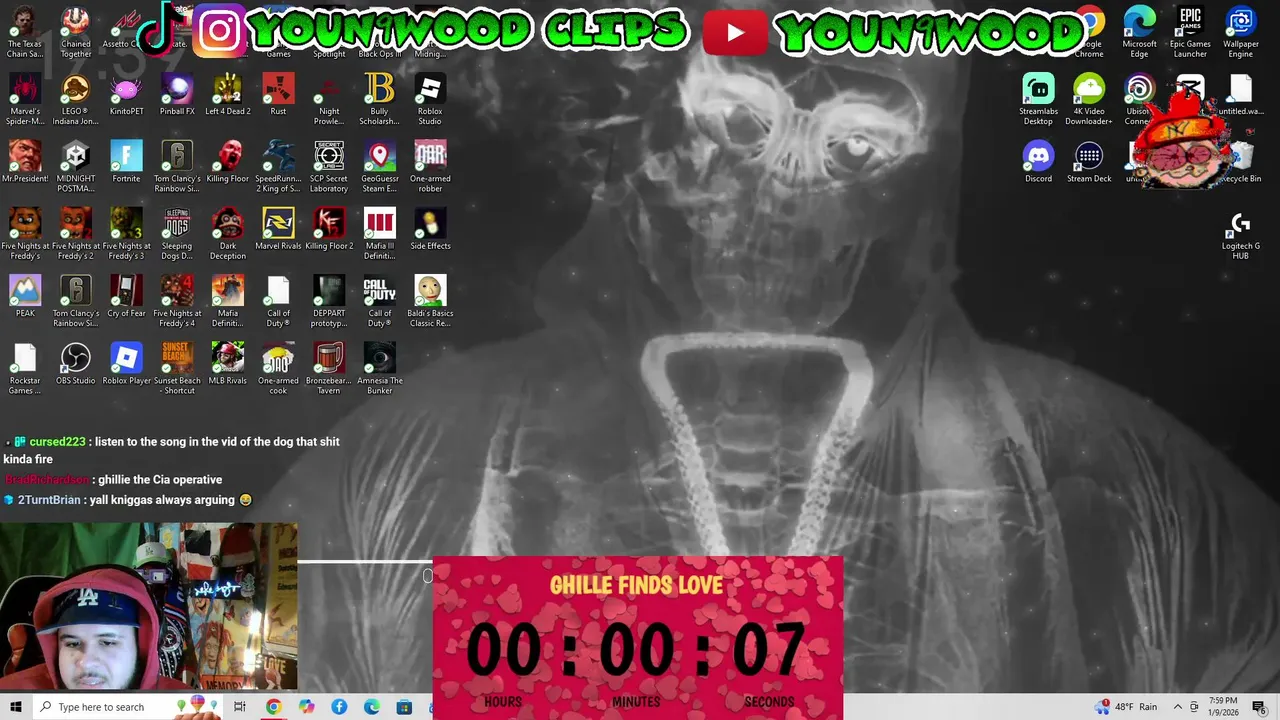Select the KinitoPET shortcut
This screenshot has width=1280, height=720.
(x=126, y=95)
